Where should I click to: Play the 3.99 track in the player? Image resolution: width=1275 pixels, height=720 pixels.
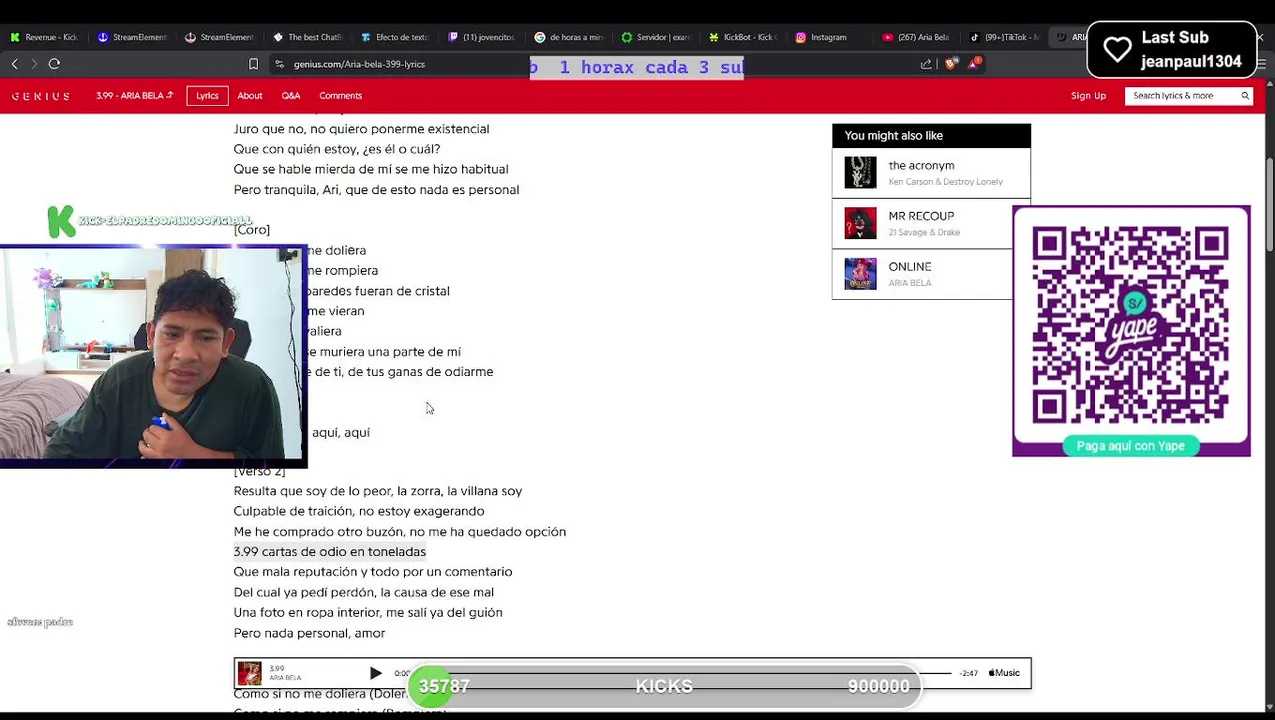point(376,673)
